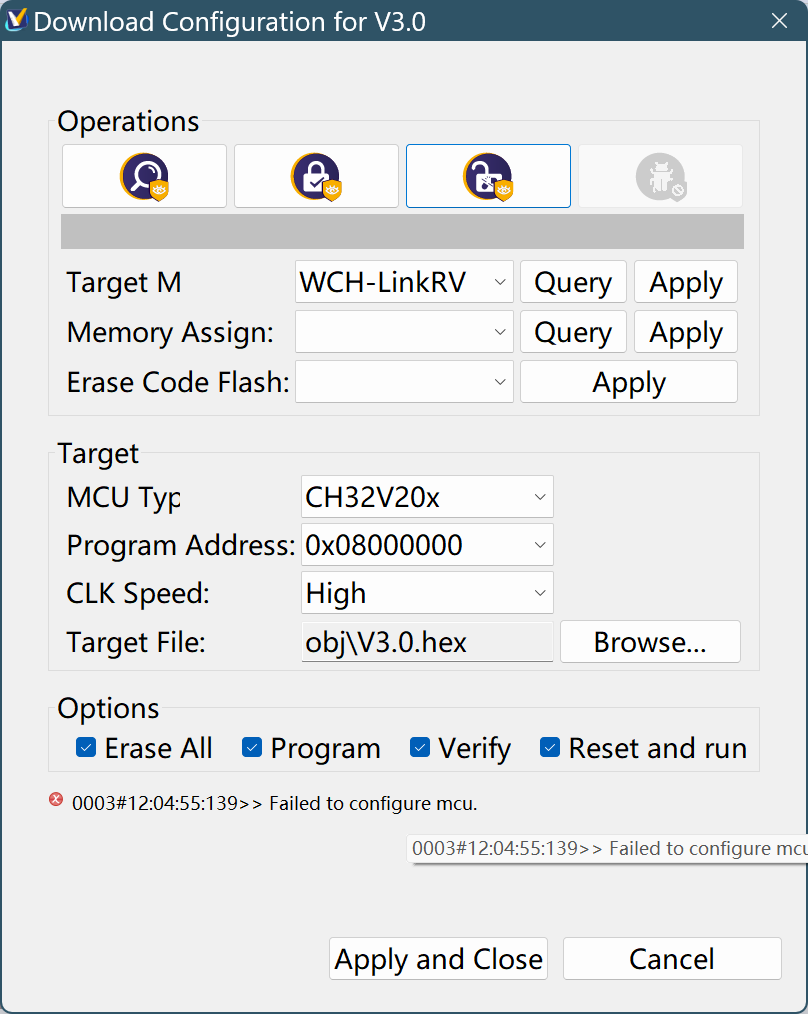Open the Erase Code Flash dropdown
This screenshot has height=1014, width=808.
click(404, 382)
